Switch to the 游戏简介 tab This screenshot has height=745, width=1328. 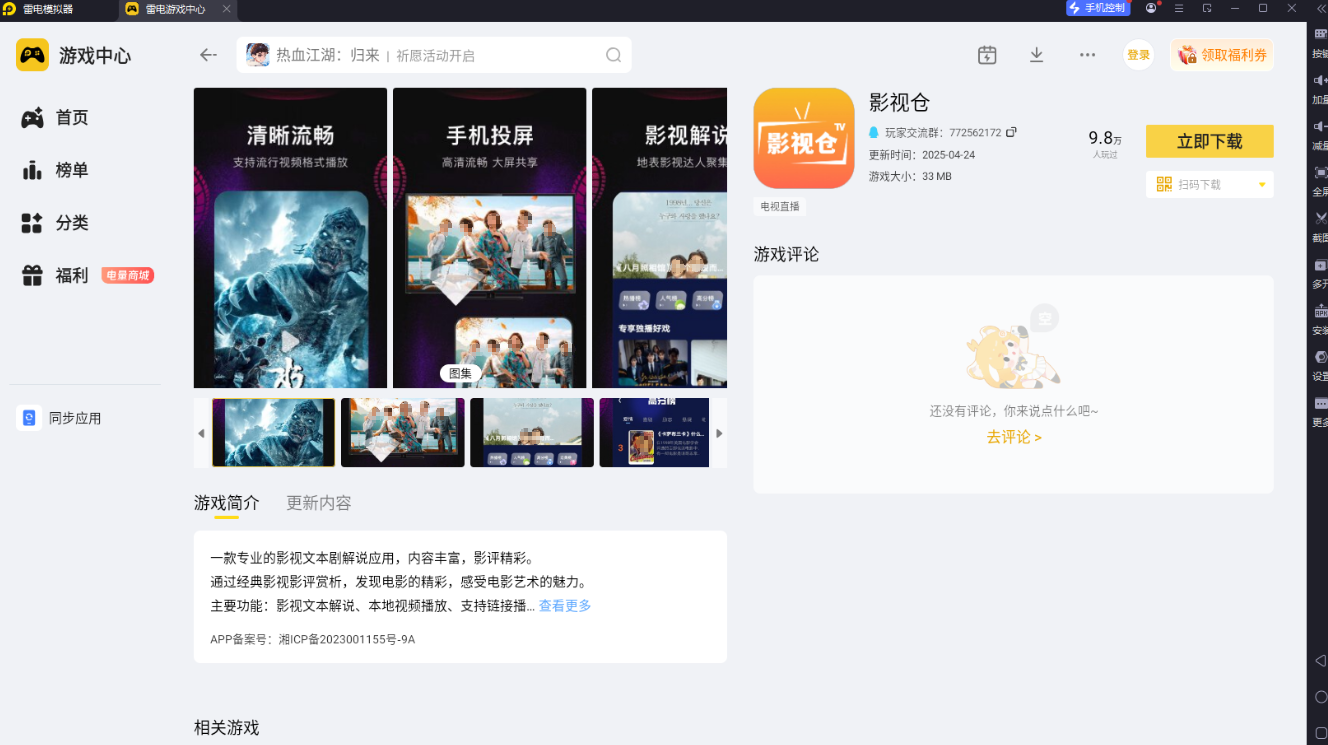[226, 503]
